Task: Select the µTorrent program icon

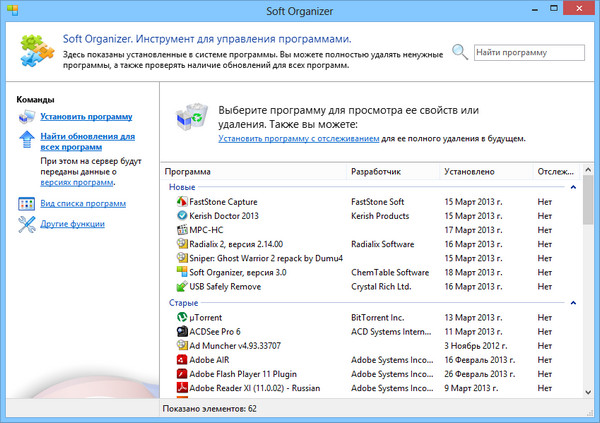Action: click(181, 317)
